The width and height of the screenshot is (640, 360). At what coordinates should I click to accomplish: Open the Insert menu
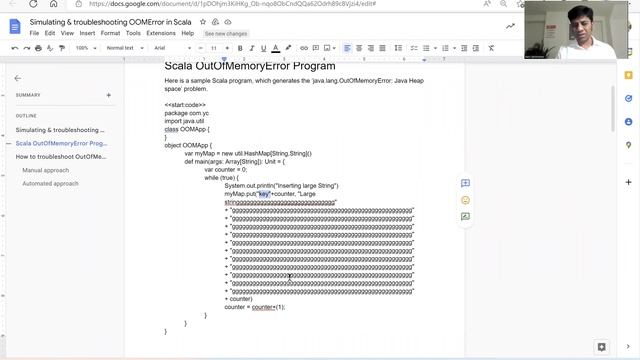point(87,33)
